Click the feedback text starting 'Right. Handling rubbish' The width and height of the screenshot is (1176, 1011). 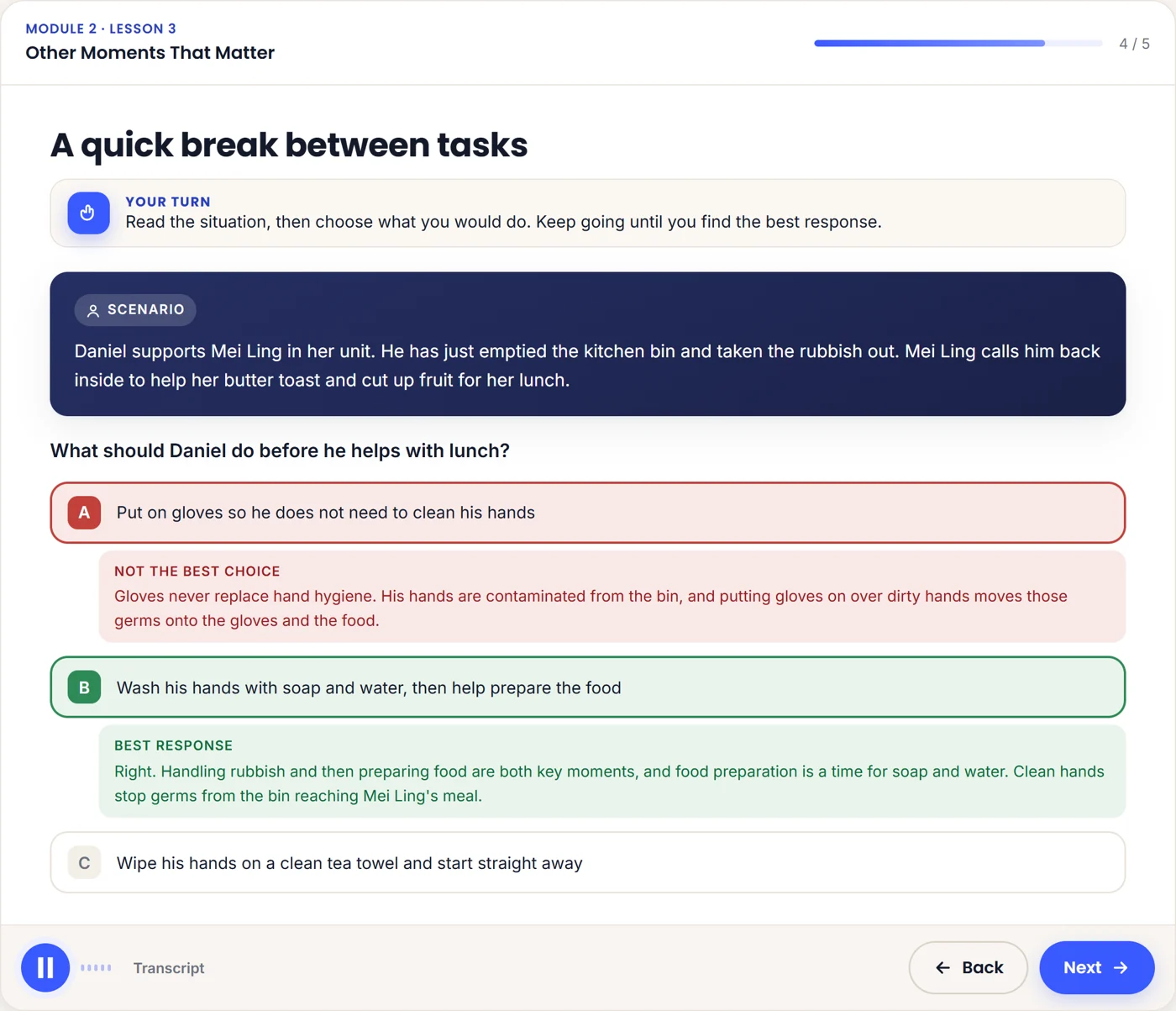pos(609,783)
